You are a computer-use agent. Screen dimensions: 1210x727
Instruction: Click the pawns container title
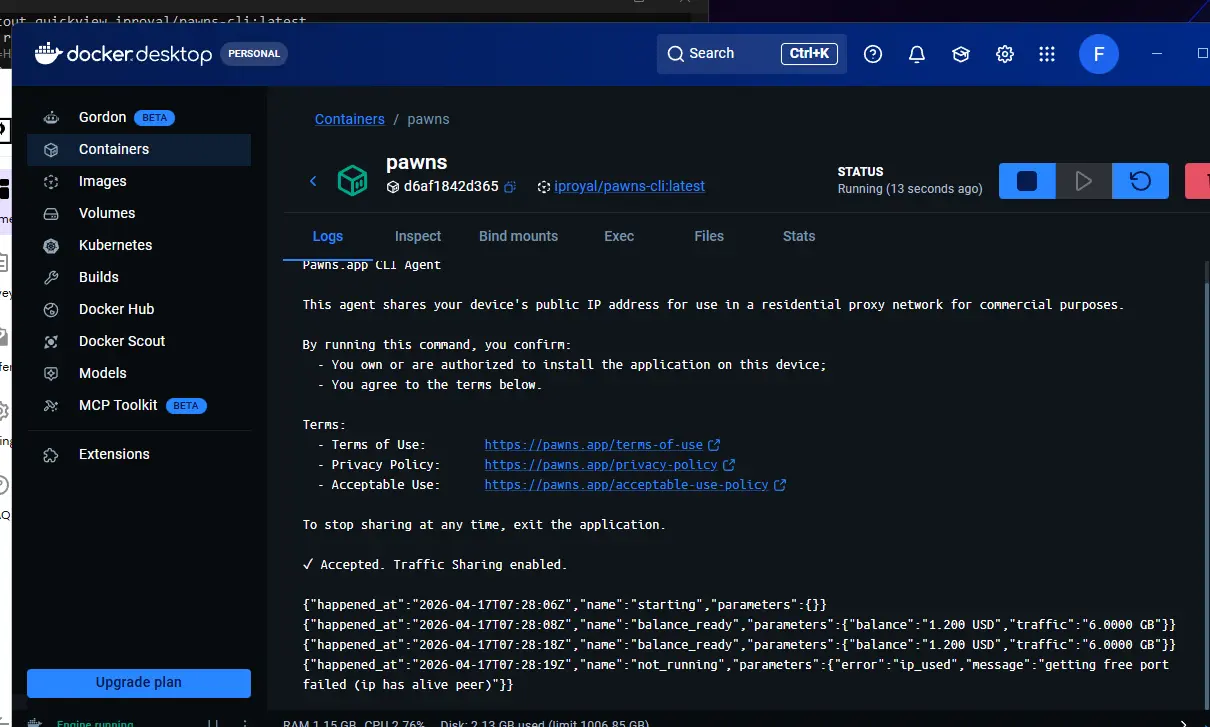click(x=417, y=162)
